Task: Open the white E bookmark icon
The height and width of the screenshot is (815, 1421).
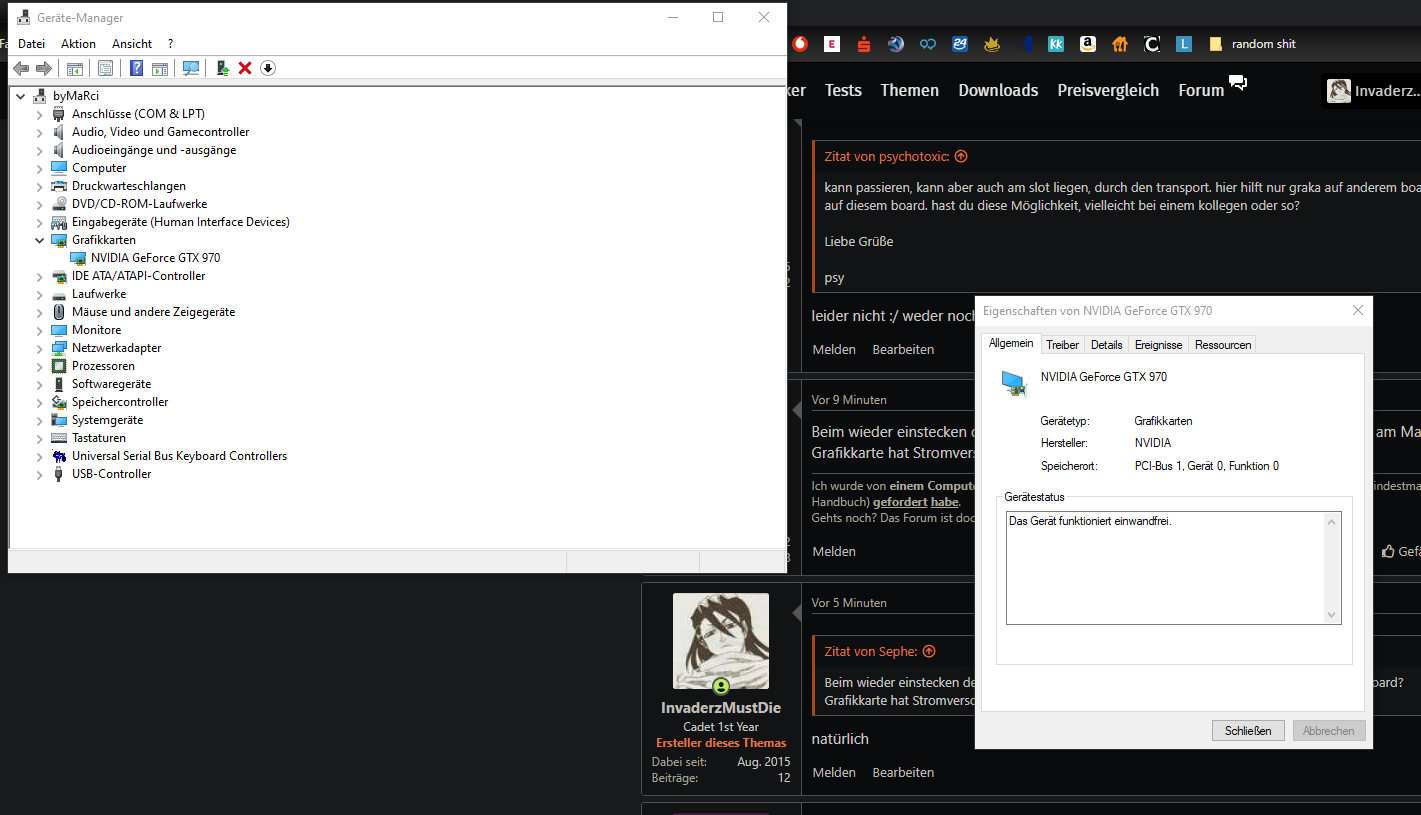Action: coord(832,44)
